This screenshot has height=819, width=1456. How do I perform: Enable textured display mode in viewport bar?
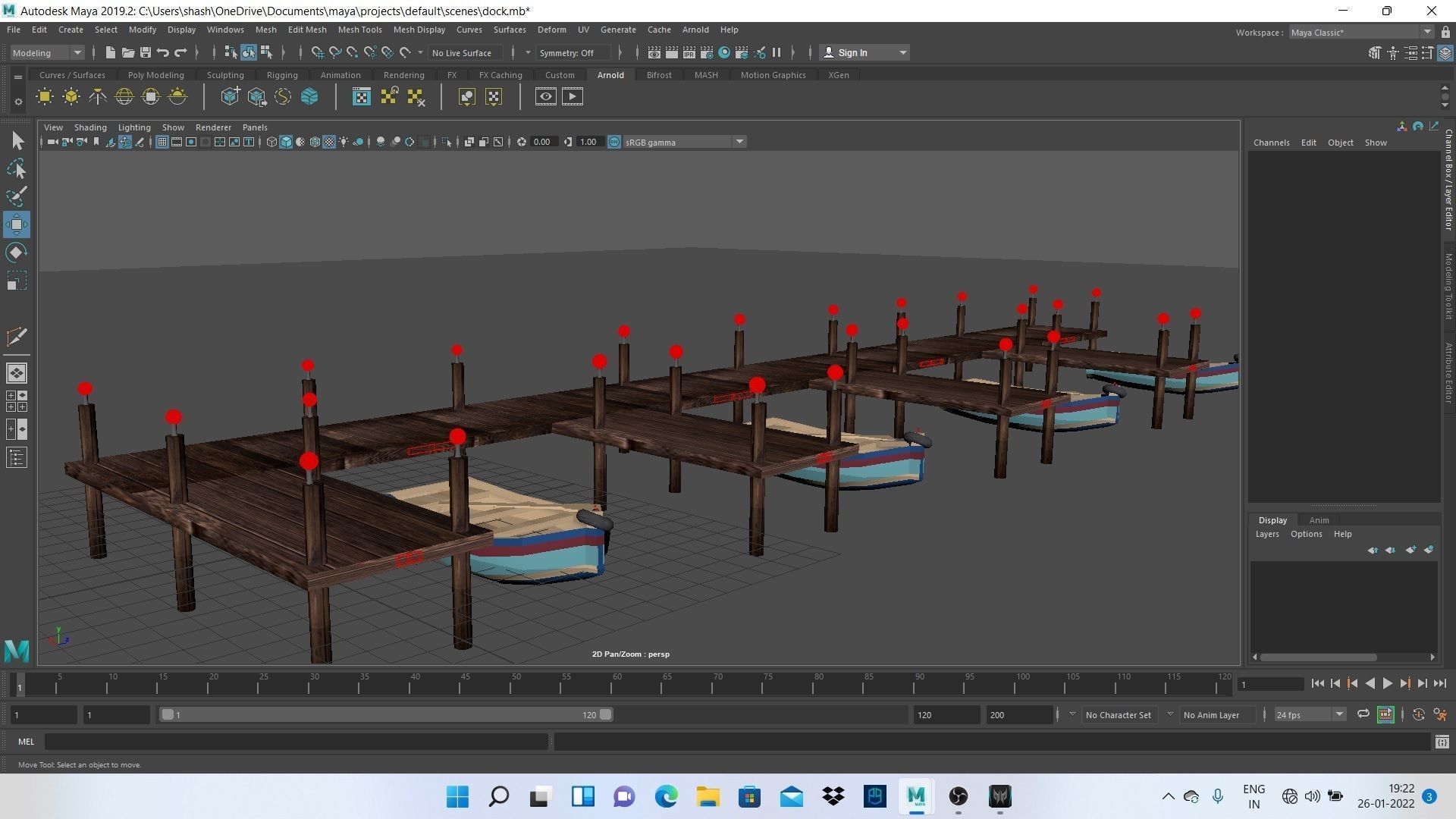click(328, 142)
